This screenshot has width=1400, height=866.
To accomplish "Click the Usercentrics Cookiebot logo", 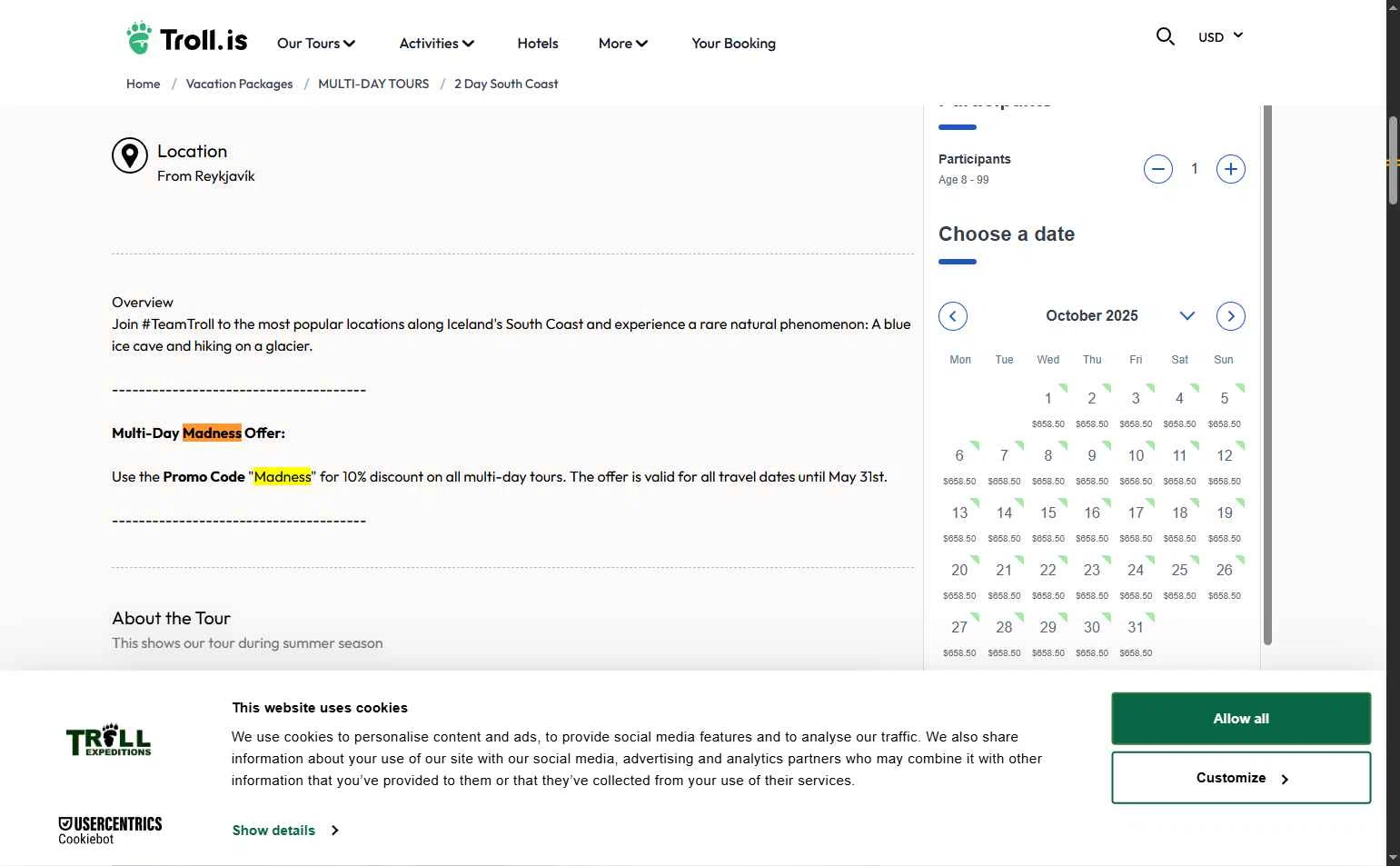I will point(110,831).
